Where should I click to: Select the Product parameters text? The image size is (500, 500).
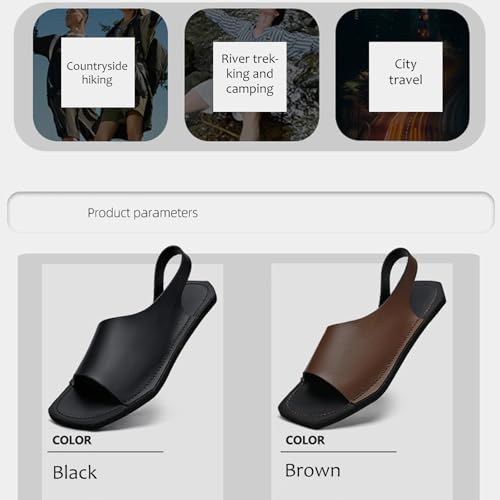(142, 213)
